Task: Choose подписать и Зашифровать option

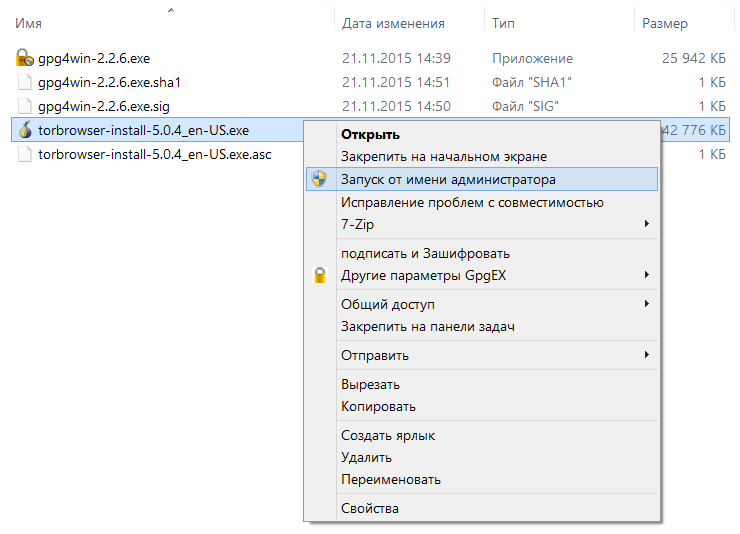Action: pyautogui.click(x=425, y=253)
